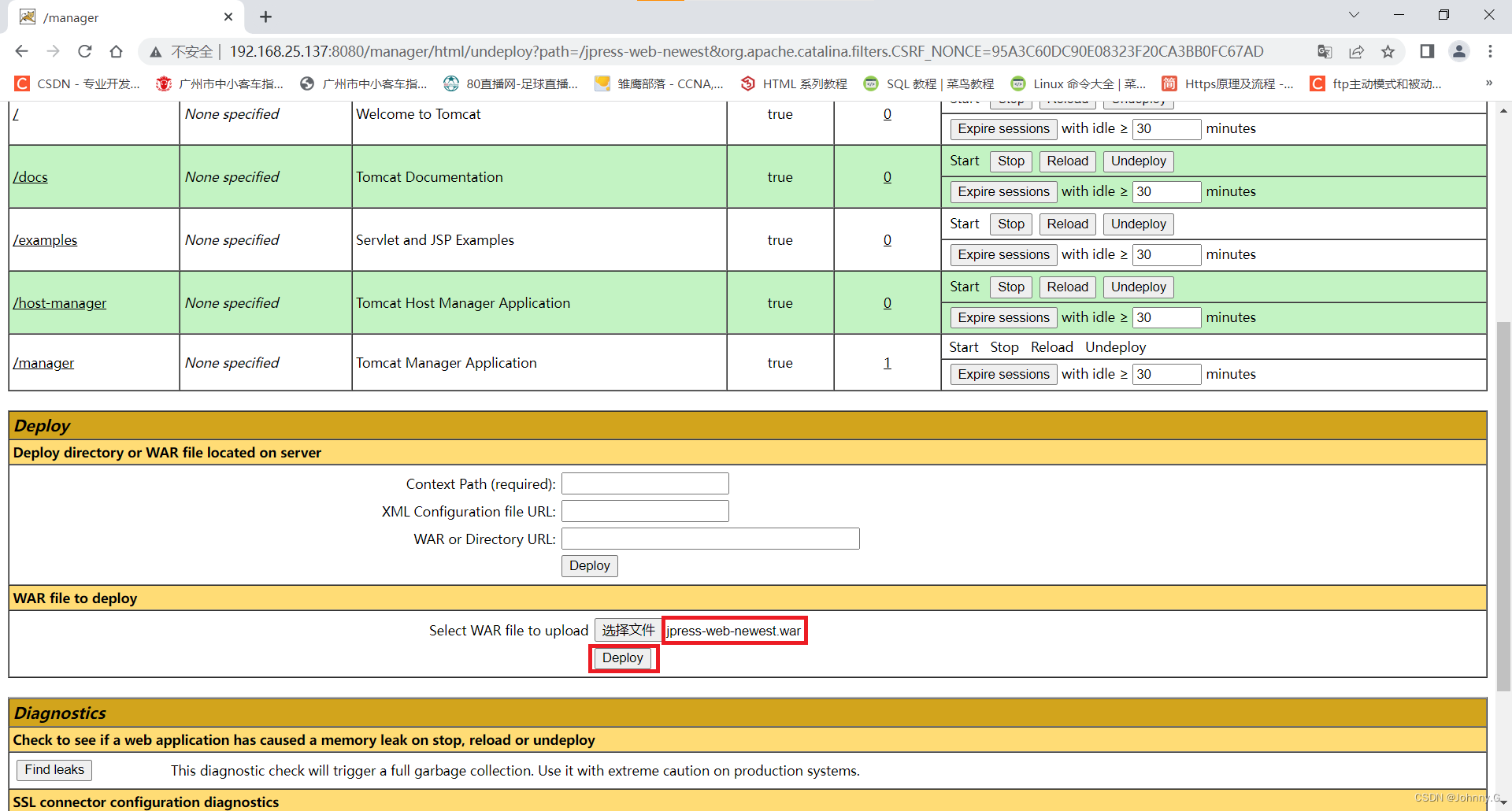The image size is (1512, 811).
Task: Click the Context Path input field
Action: tap(645, 483)
